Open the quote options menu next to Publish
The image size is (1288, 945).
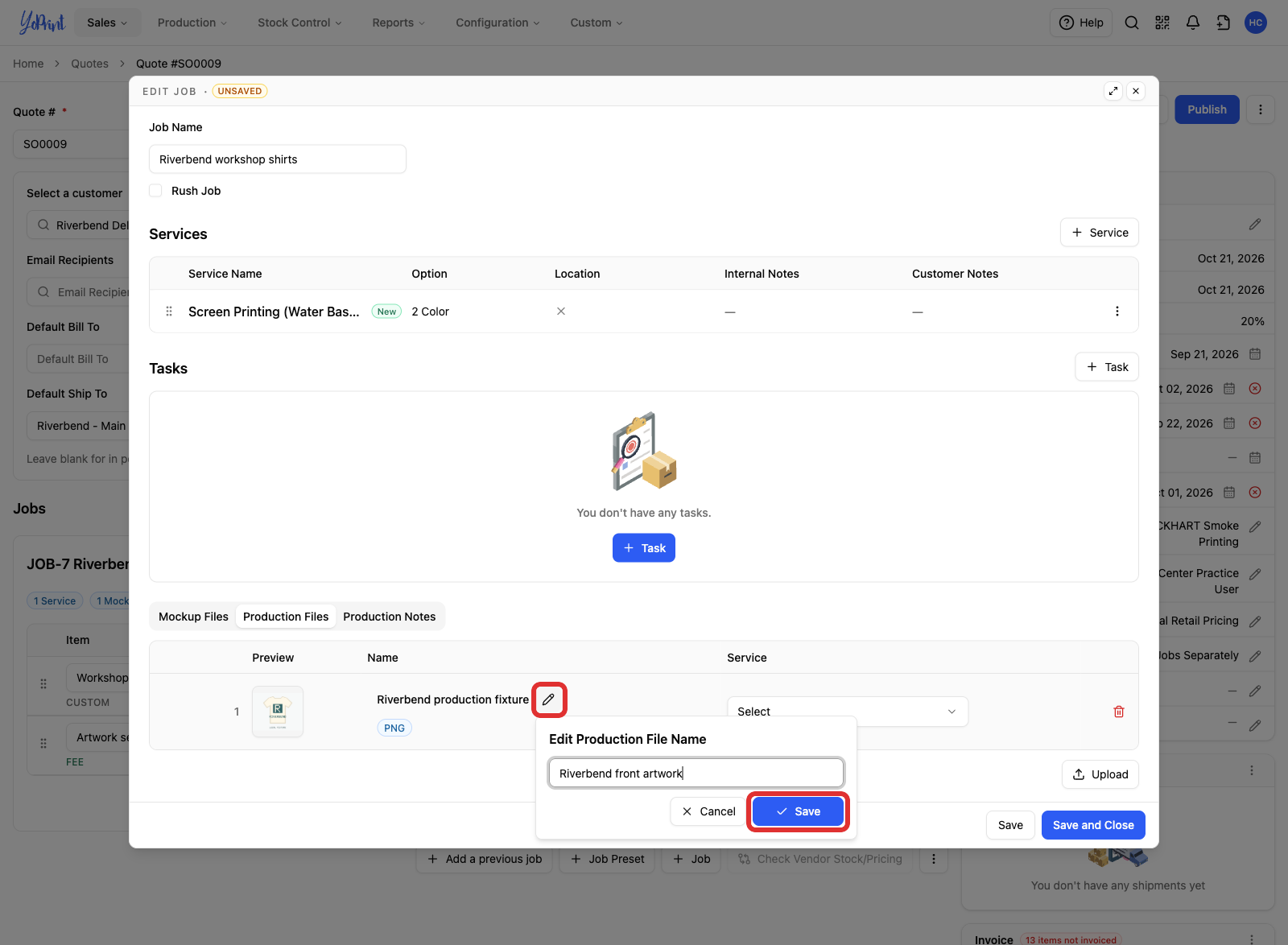point(1260,109)
